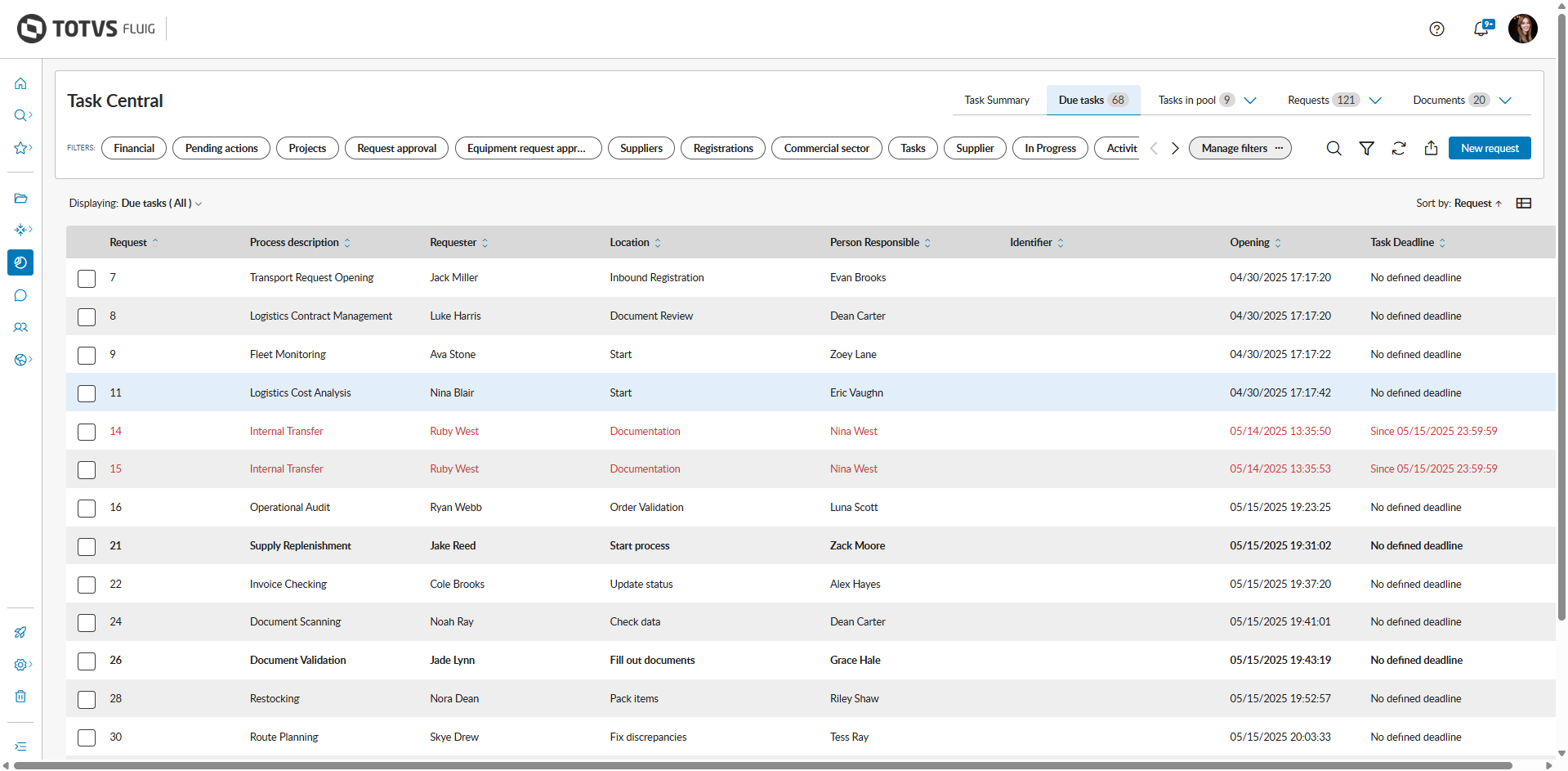This screenshot has width=1568, height=771.
Task: Expand the Tasks in pool dropdown arrow
Action: (x=1250, y=101)
